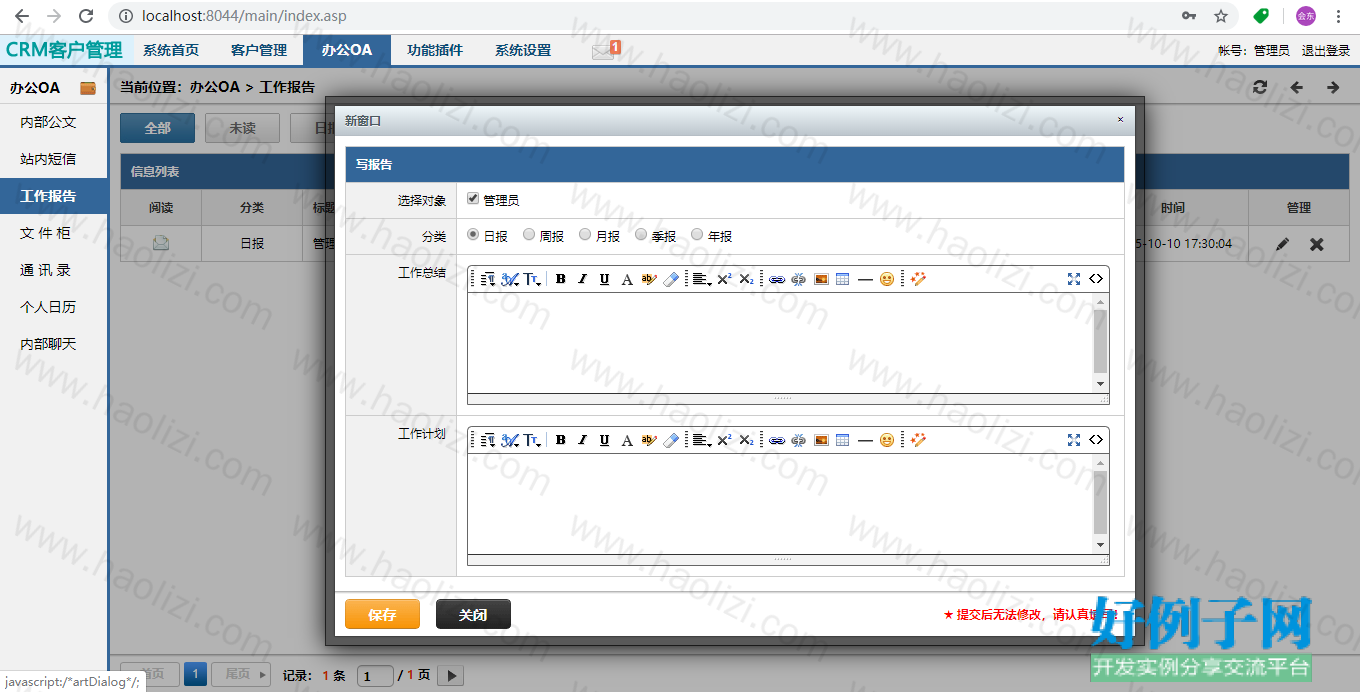Click the 全部 filter button
Image resolution: width=1360 pixels, height=692 pixels.
(x=157, y=128)
